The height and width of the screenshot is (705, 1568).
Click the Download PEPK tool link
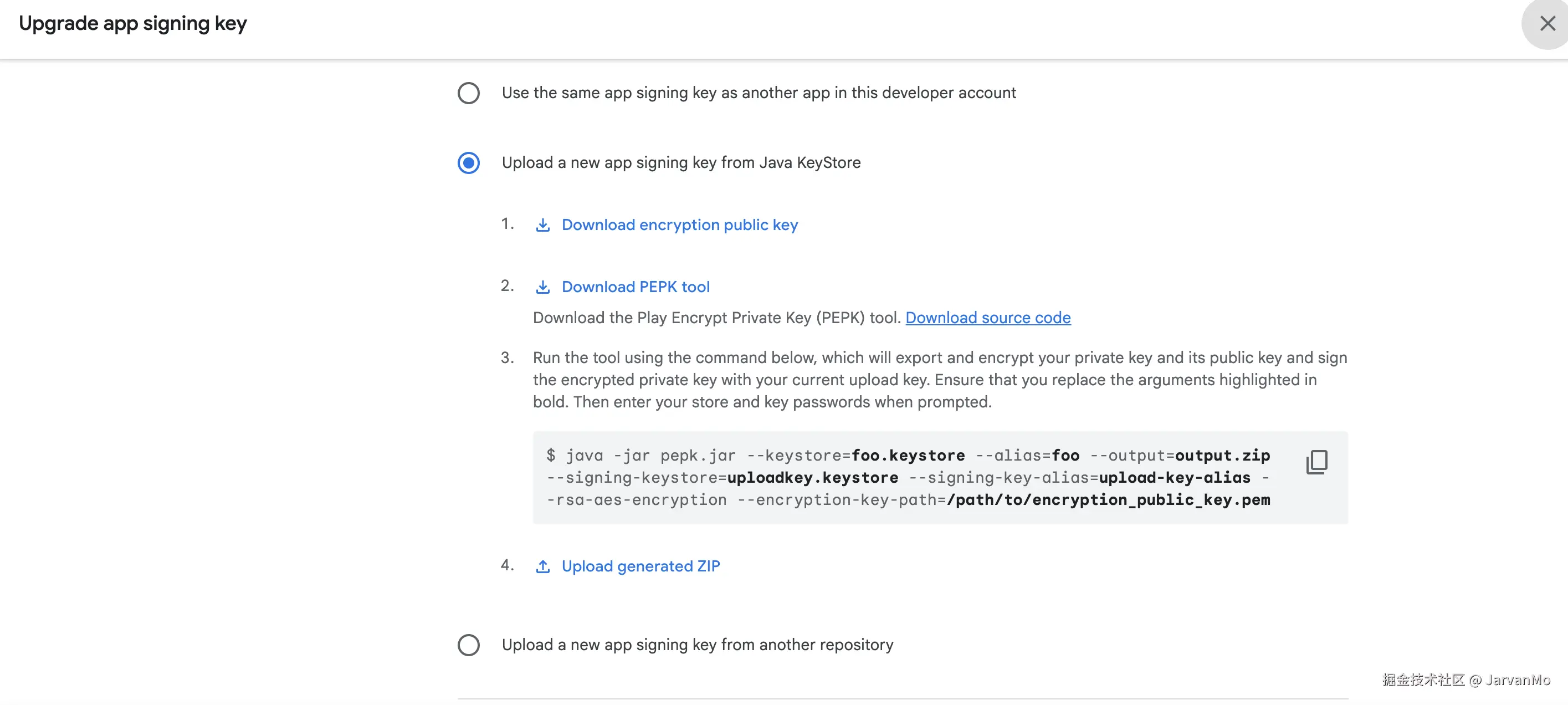click(x=635, y=287)
